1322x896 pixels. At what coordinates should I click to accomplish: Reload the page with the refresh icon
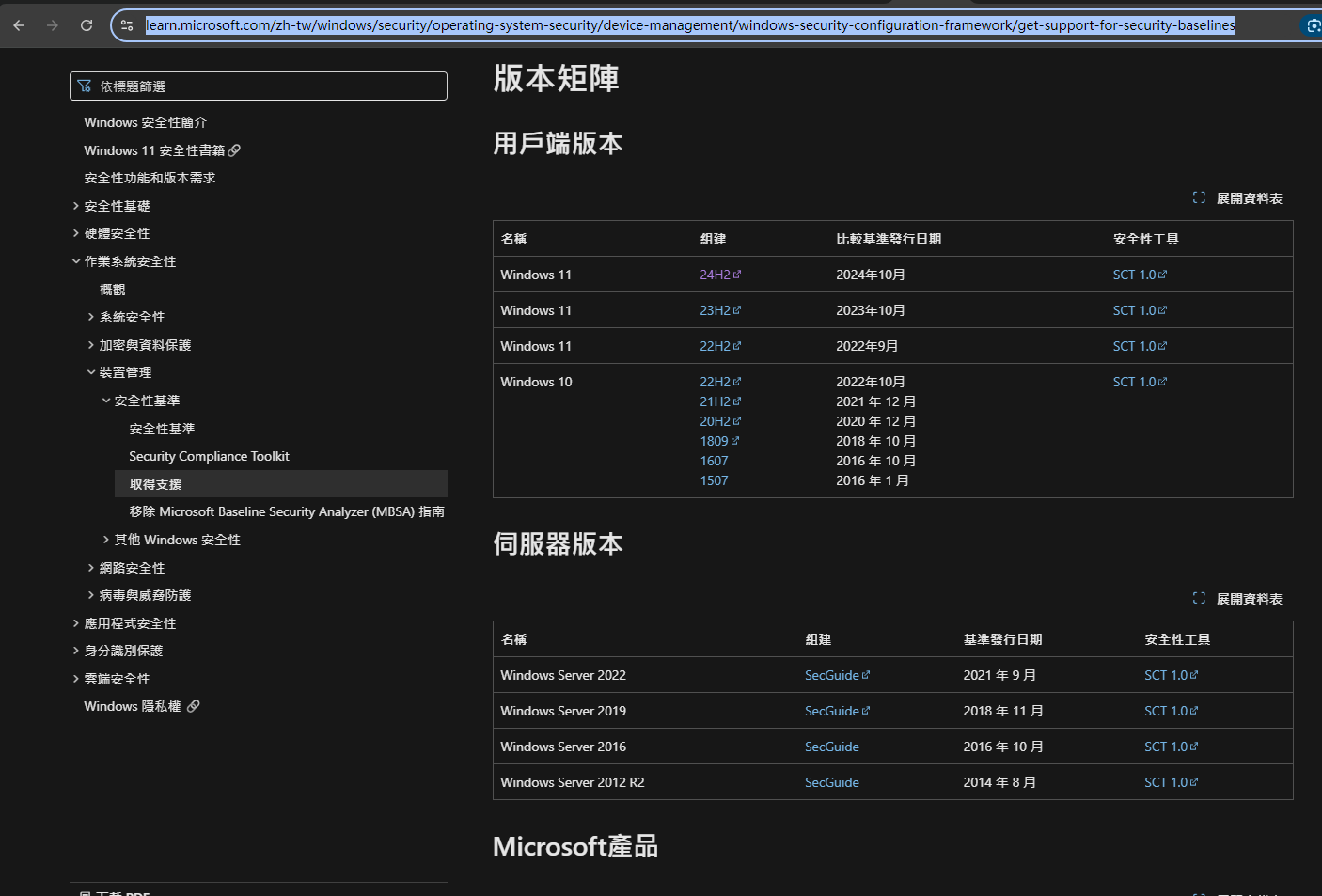[87, 25]
